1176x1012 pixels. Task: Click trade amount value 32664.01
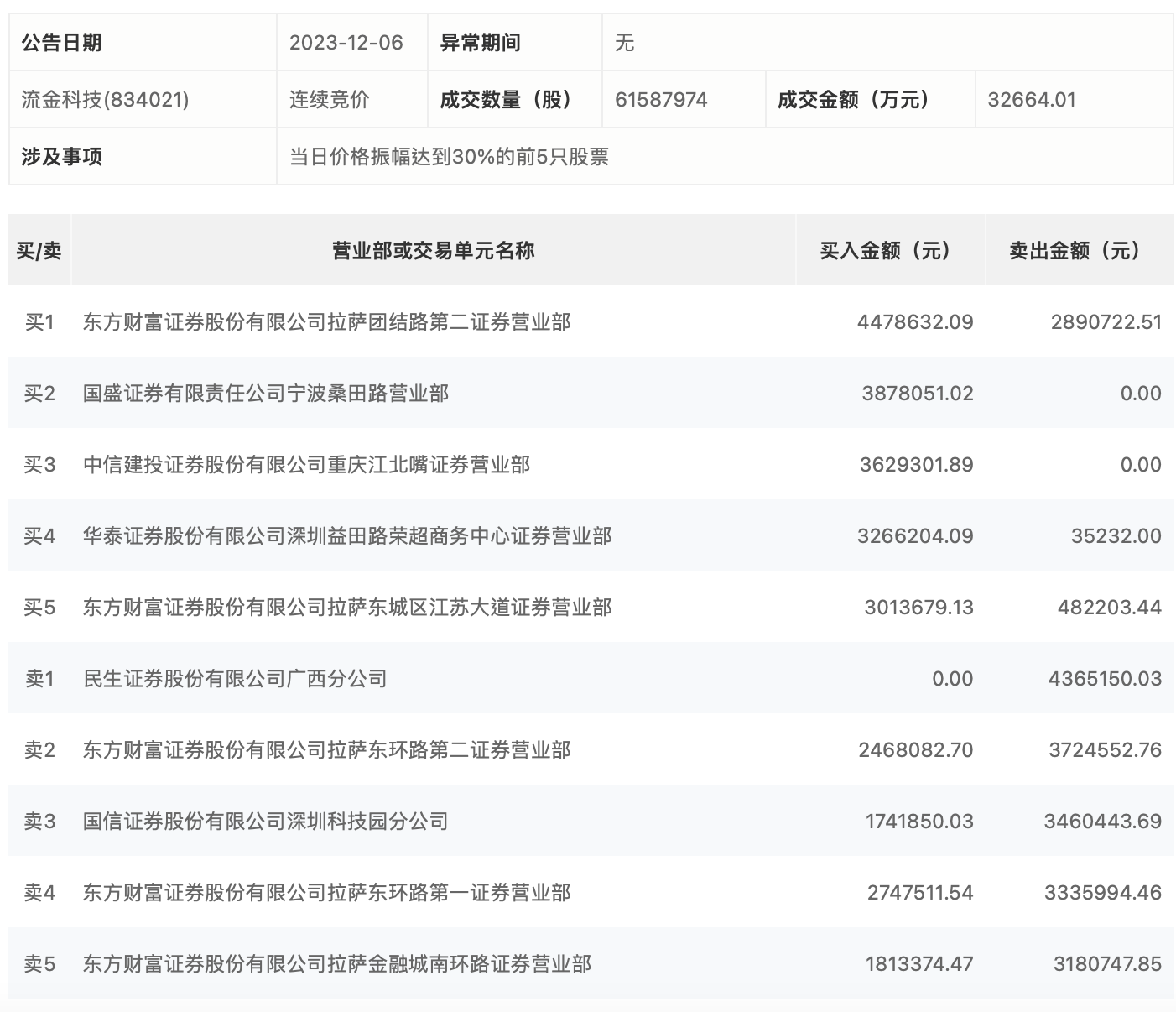click(x=1032, y=100)
